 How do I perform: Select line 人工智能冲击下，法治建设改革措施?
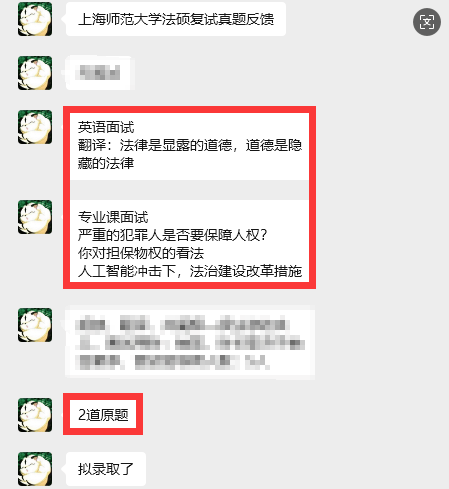click(x=190, y=271)
